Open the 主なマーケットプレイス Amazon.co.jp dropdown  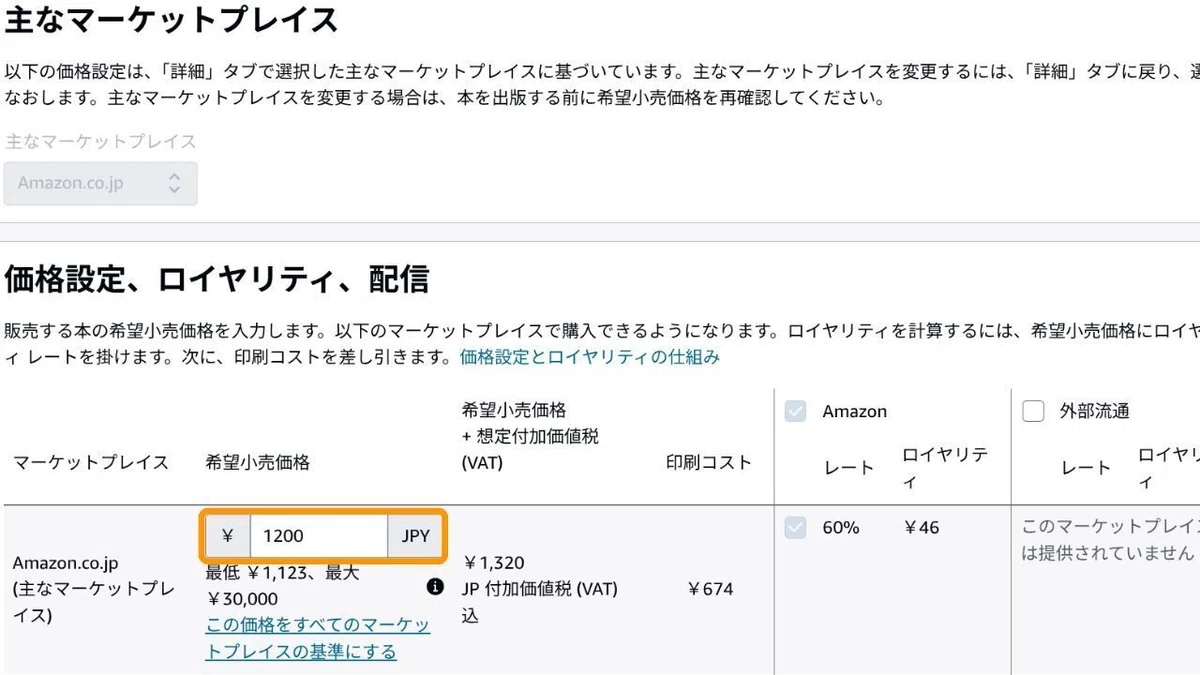click(100, 184)
